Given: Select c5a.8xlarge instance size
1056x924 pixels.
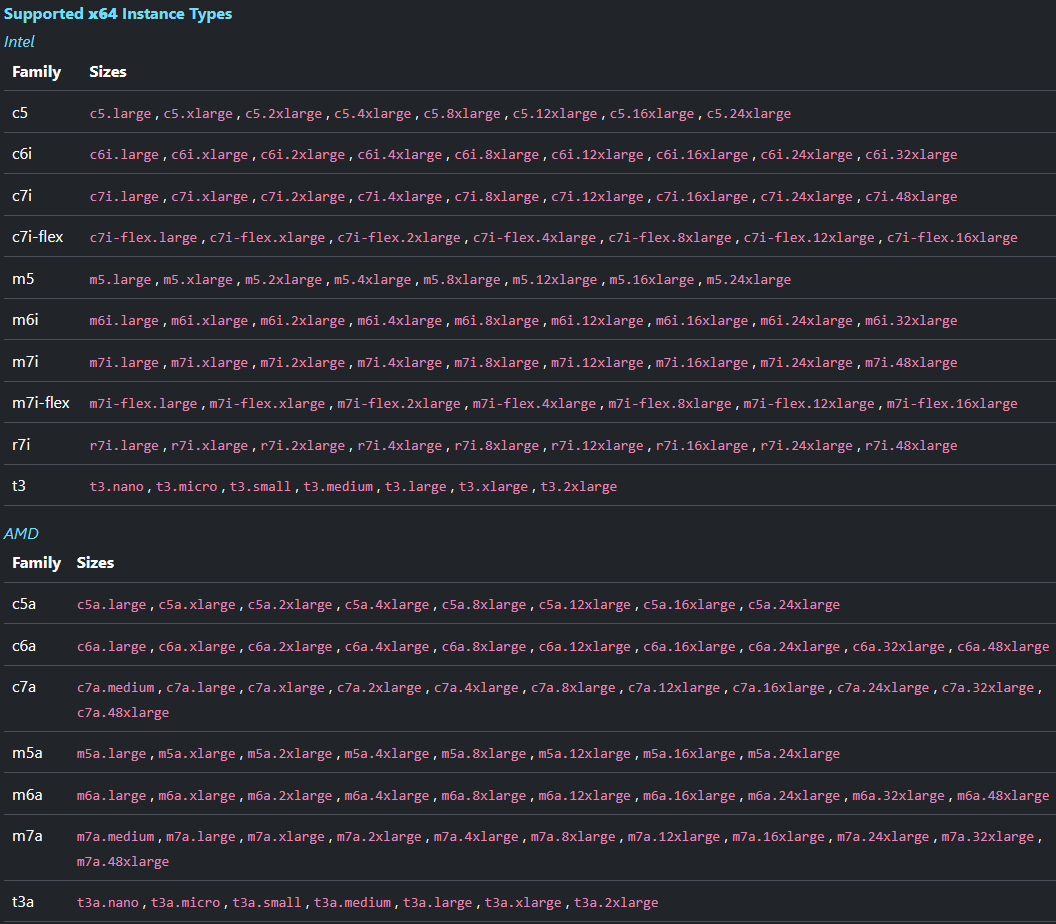Looking at the screenshot, I should point(484,604).
